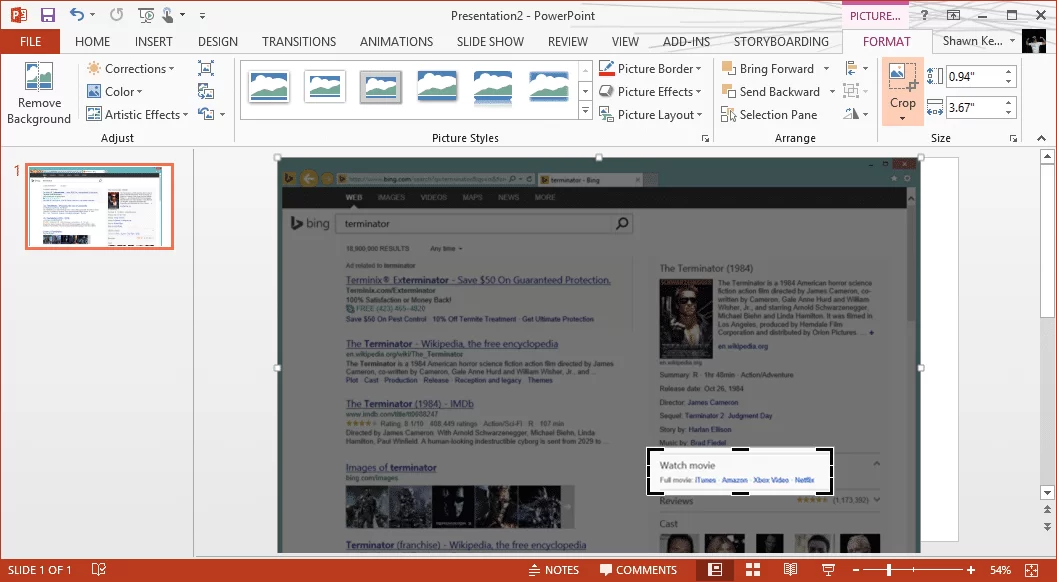Viewport: 1057px width, 582px height.
Task: Switch to the ANIMATIONS tab
Action: [396, 42]
